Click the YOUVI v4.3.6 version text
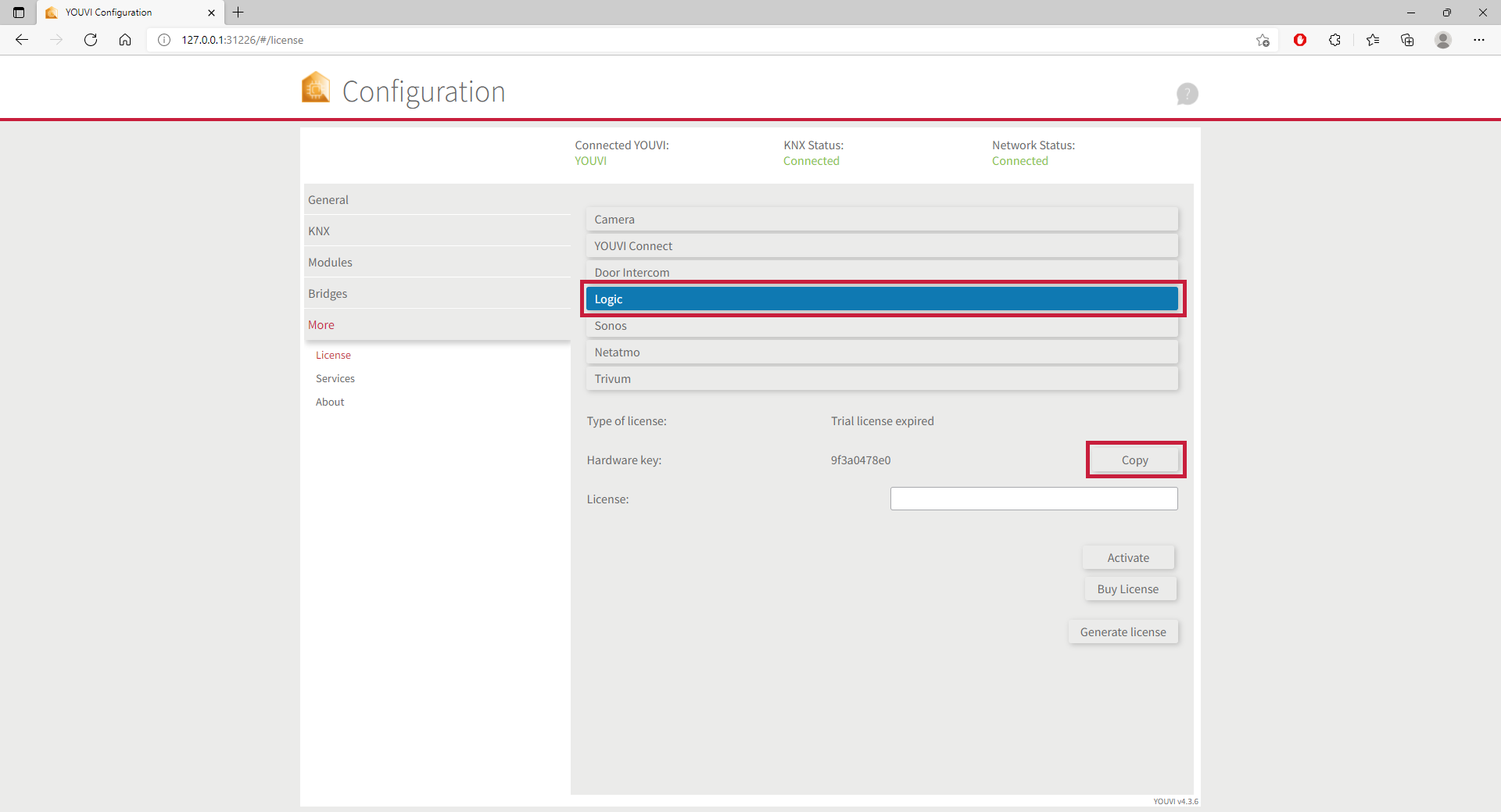The image size is (1501, 812). pyautogui.click(x=1176, y=801)
